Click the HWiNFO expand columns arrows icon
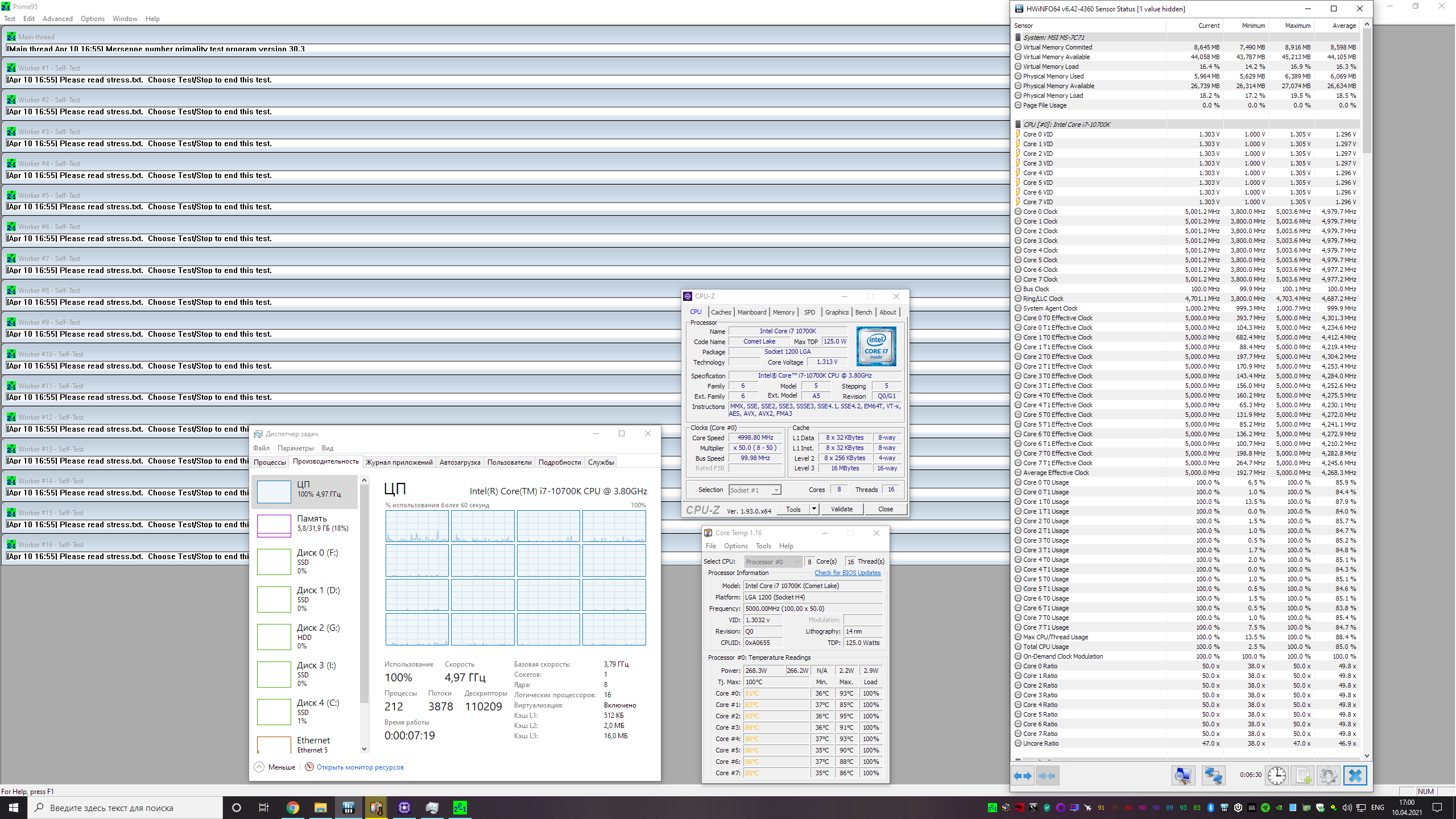 [x=1023, y=776]
